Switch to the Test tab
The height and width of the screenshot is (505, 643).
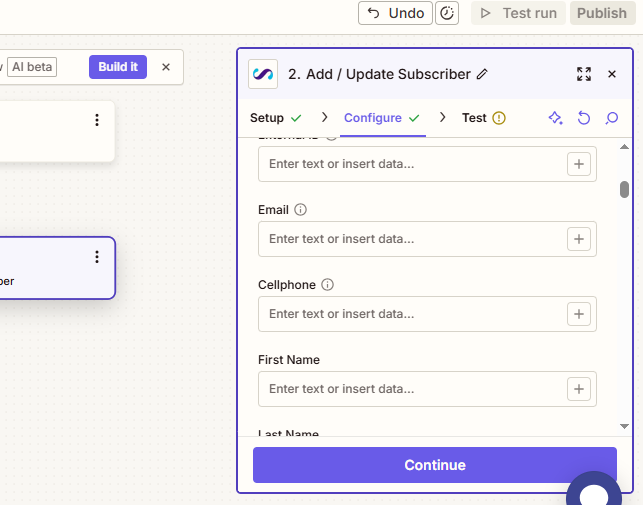click(474, 118)
